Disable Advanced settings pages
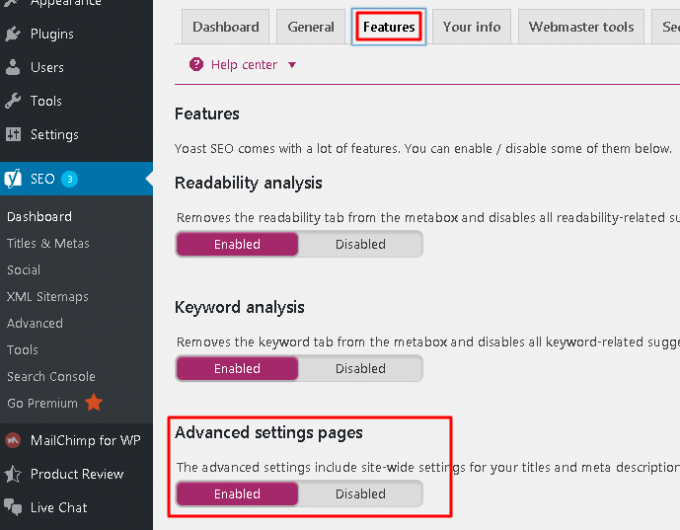Image resolution: width=680 pixels, height=530 pixels. pos(360,494)
